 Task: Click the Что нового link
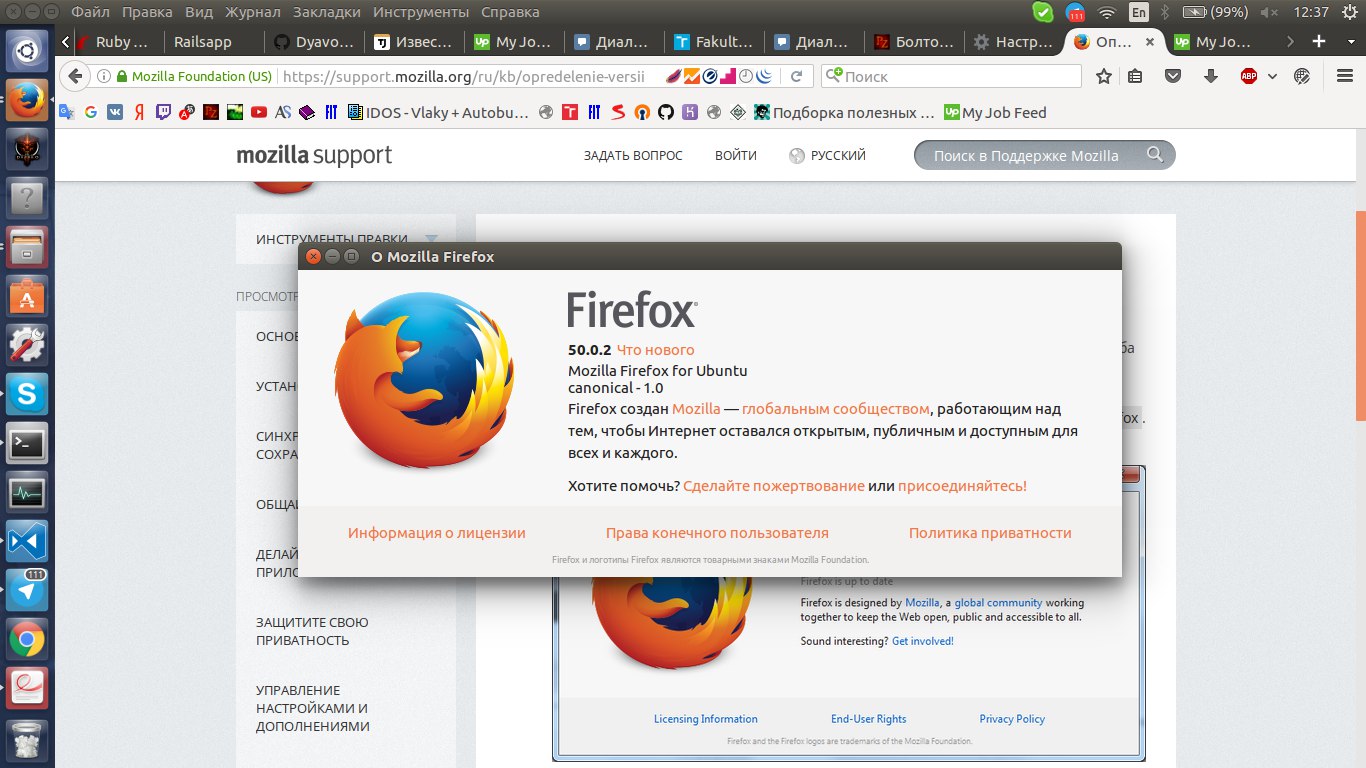tap(655, 350)
